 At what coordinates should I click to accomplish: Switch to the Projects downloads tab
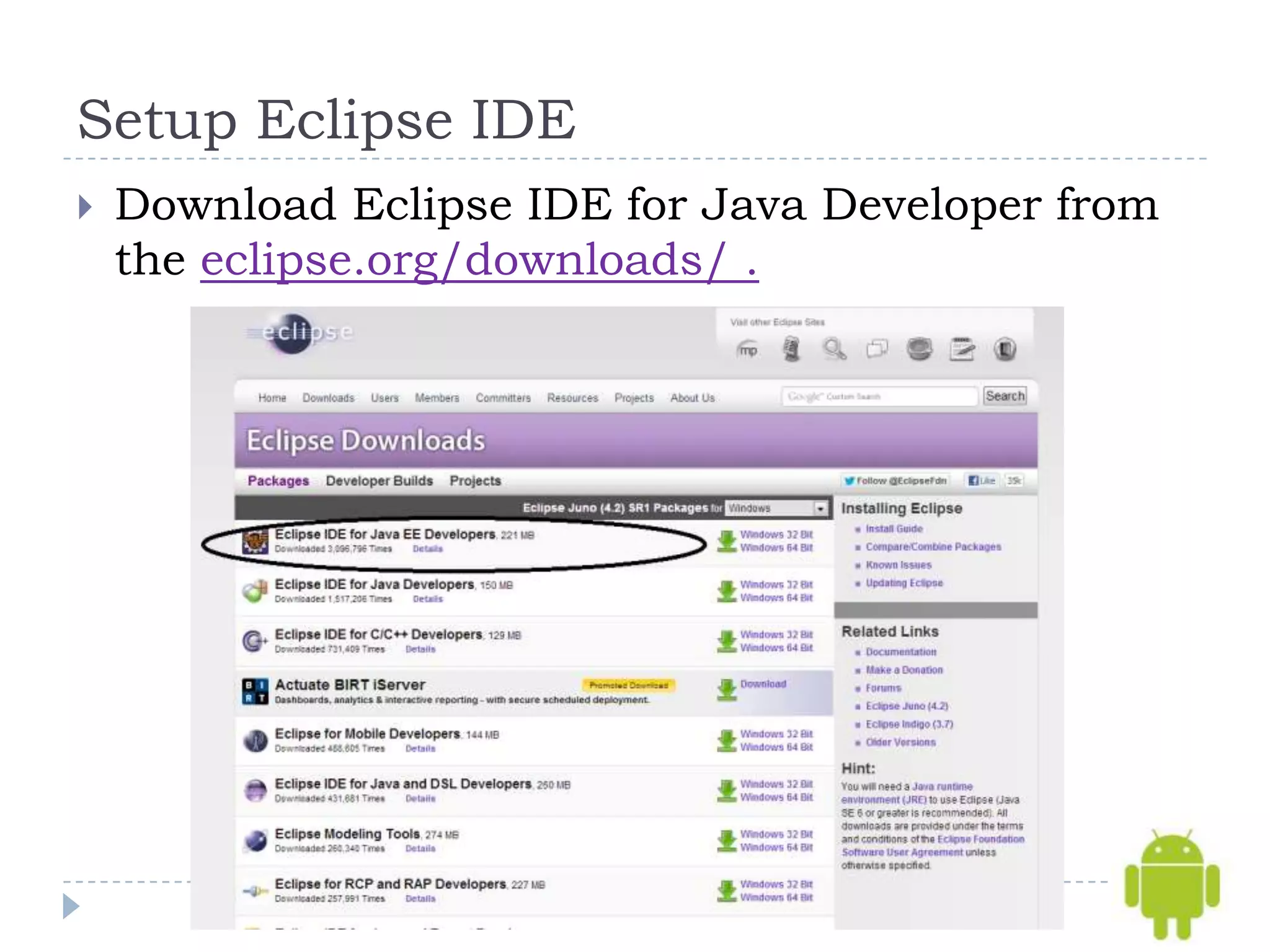(x=475, y=481)
